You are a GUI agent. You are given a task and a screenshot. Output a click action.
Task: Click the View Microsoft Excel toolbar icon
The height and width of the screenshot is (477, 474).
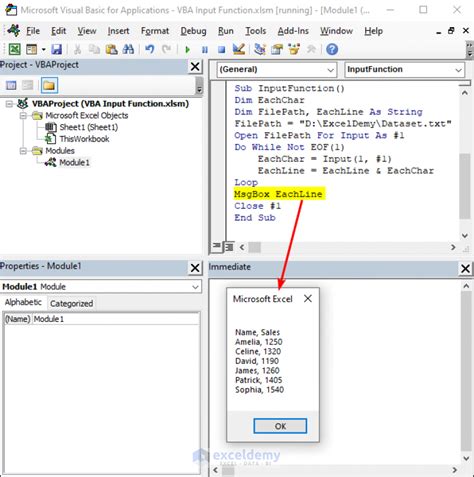(14, 49)
